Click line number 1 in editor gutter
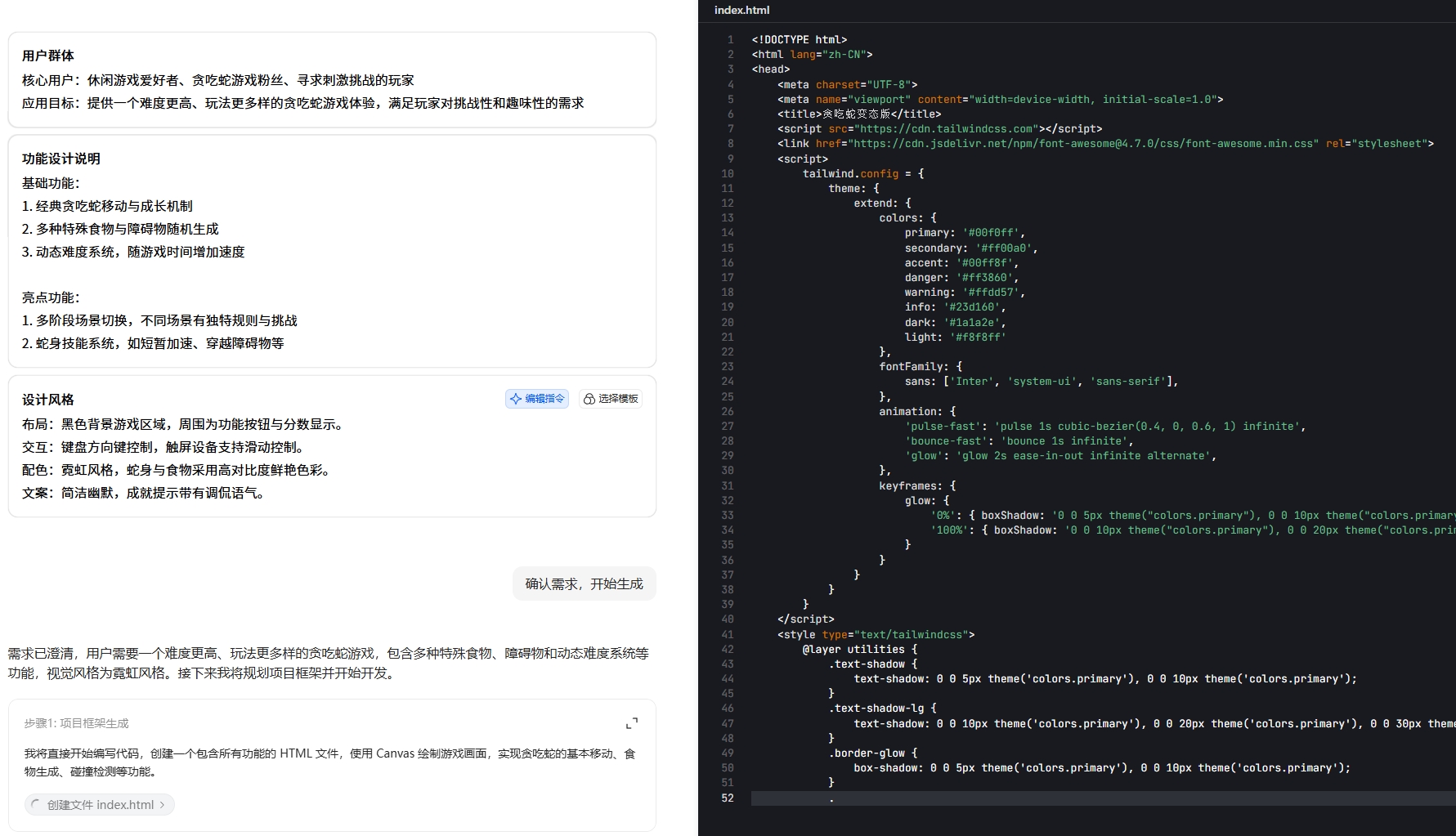This screenshot has height=836, width=1456. 730,39
